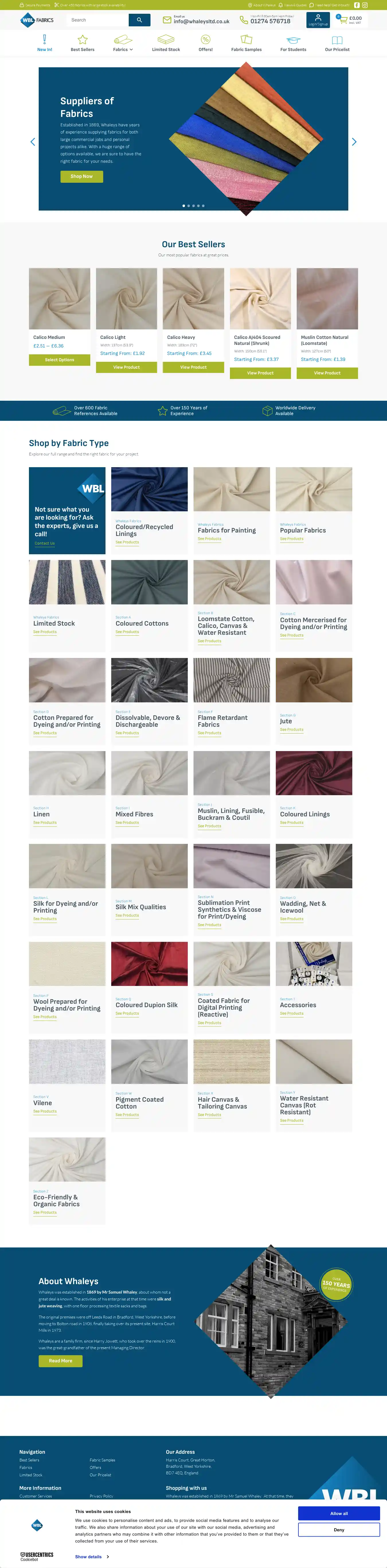This screenshot has width=387, height=1568.
Task: Click the search magnifier icon button
Action: click(x=139, y=20)
